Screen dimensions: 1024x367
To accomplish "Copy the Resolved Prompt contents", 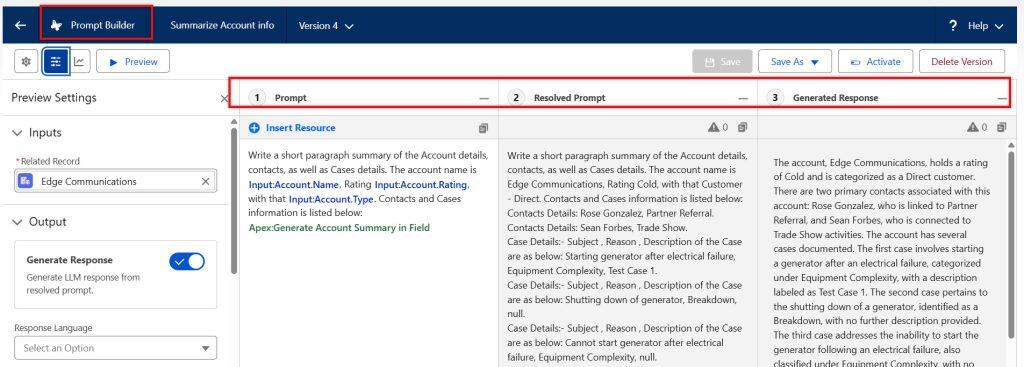I will [x=743, y=127].
